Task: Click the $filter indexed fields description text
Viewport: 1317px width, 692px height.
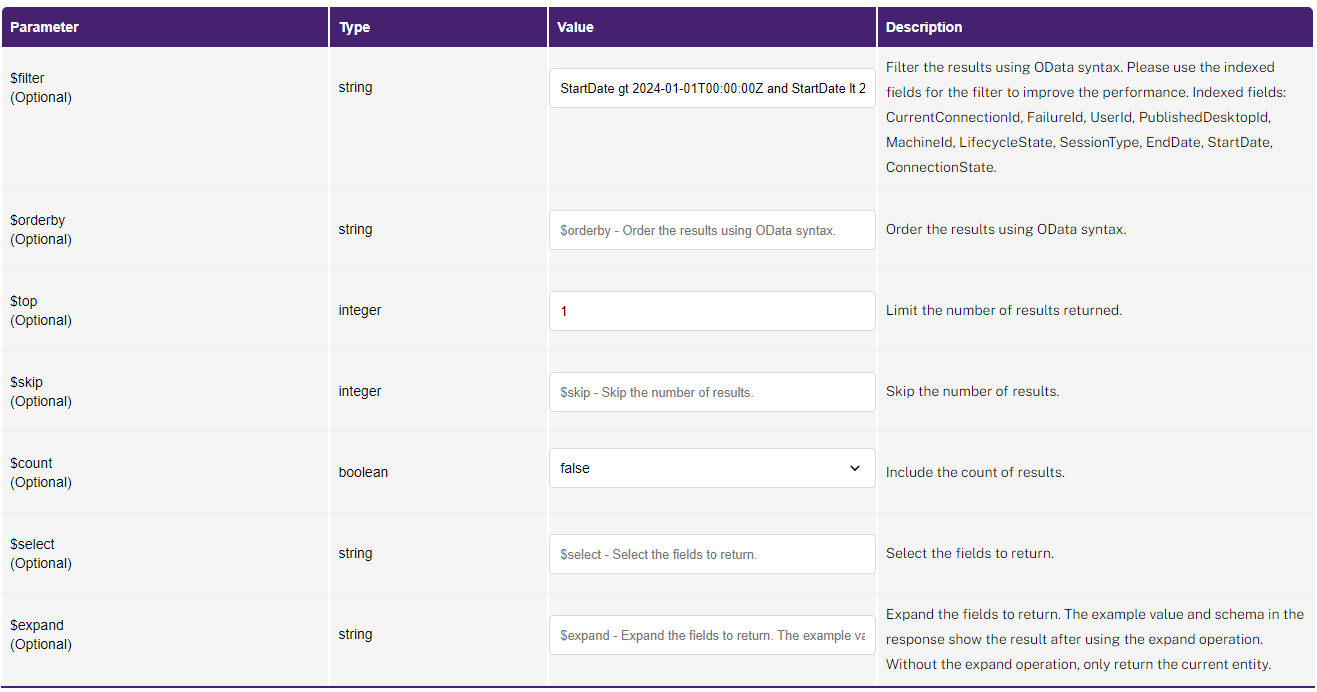Action: click(x=1085, y=117)
